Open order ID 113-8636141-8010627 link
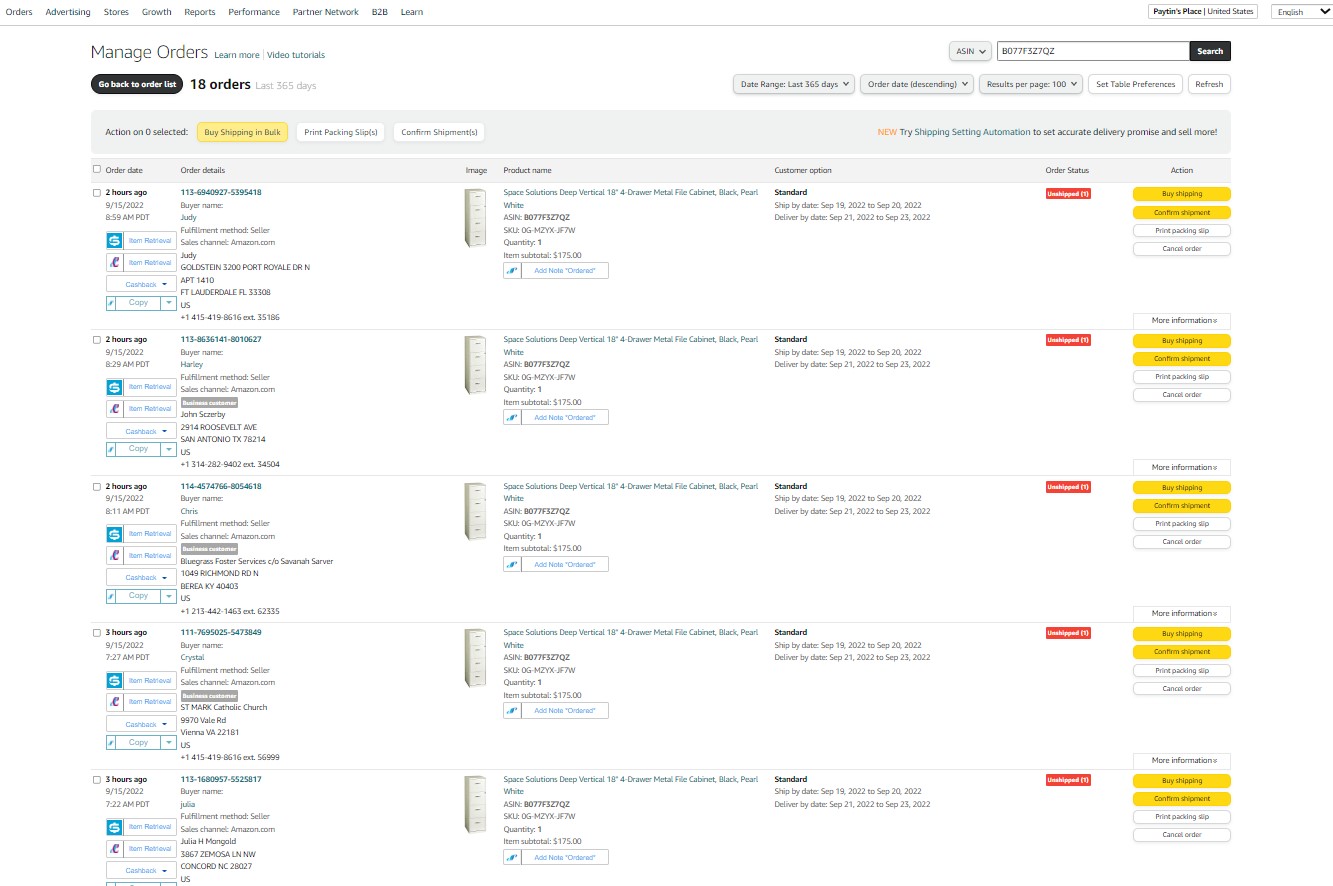This screenshot has height=886, width=1333. coord(221,340)
